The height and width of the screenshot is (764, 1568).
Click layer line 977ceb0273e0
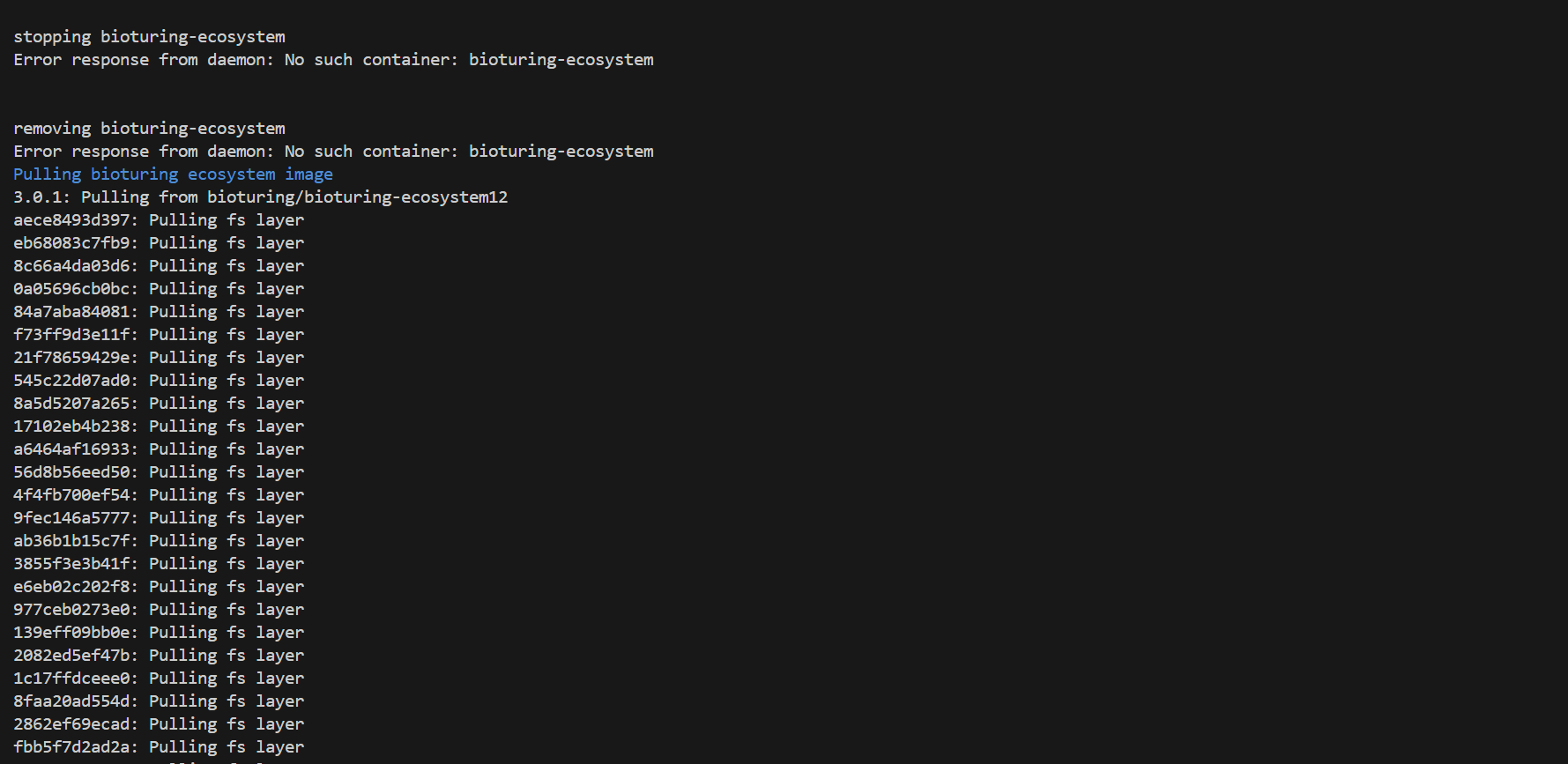click(x=159, y=610)
